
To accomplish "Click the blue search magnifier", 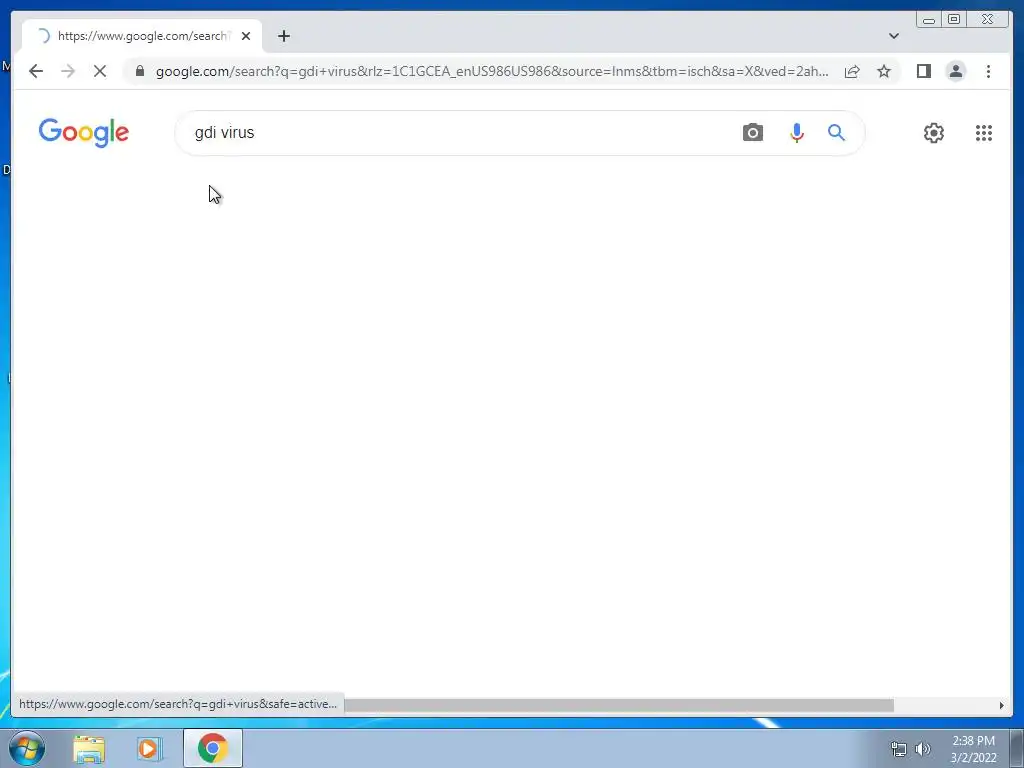I will pos(837,133).
